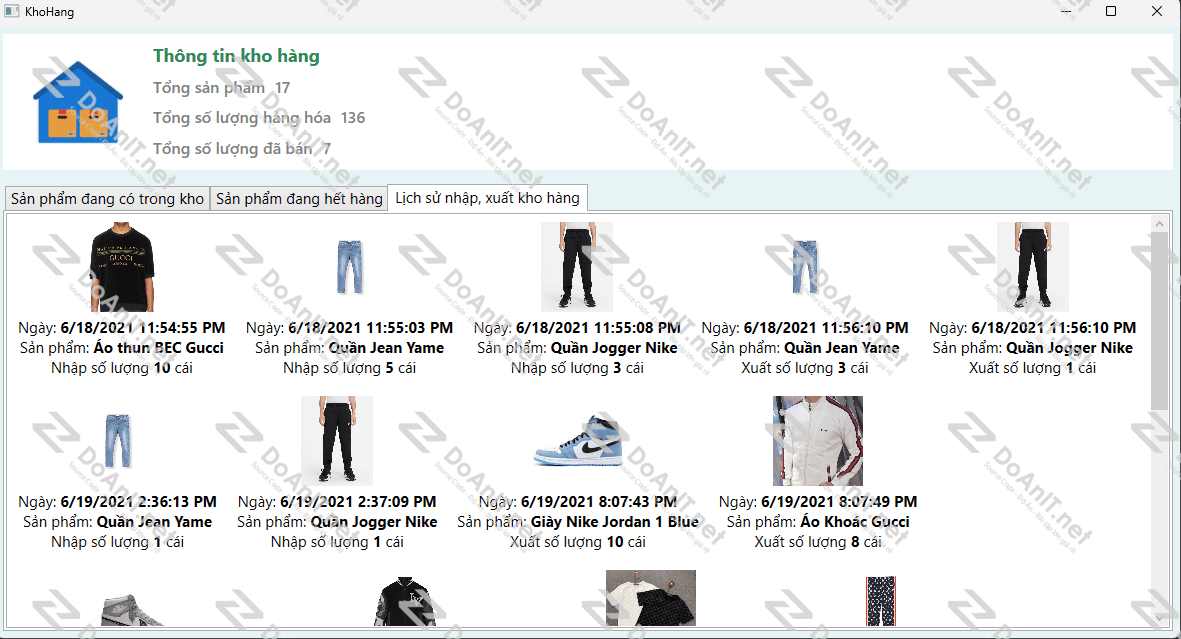Click 'Sản phẩm: Giày Nike Jordan 1 Blue' text
1181x639 pixels.
pyautogui.click(x=578, y=521)
